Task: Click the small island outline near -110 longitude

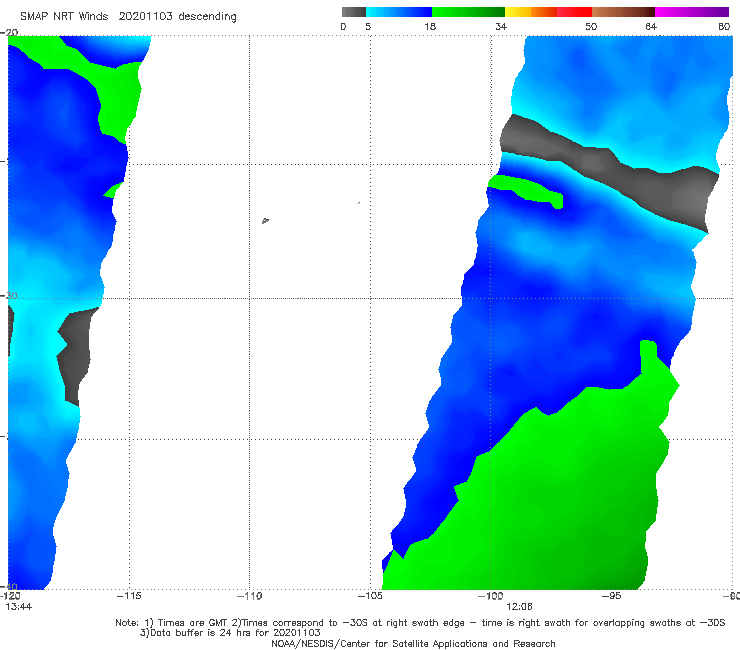Action: coord(265,220)
